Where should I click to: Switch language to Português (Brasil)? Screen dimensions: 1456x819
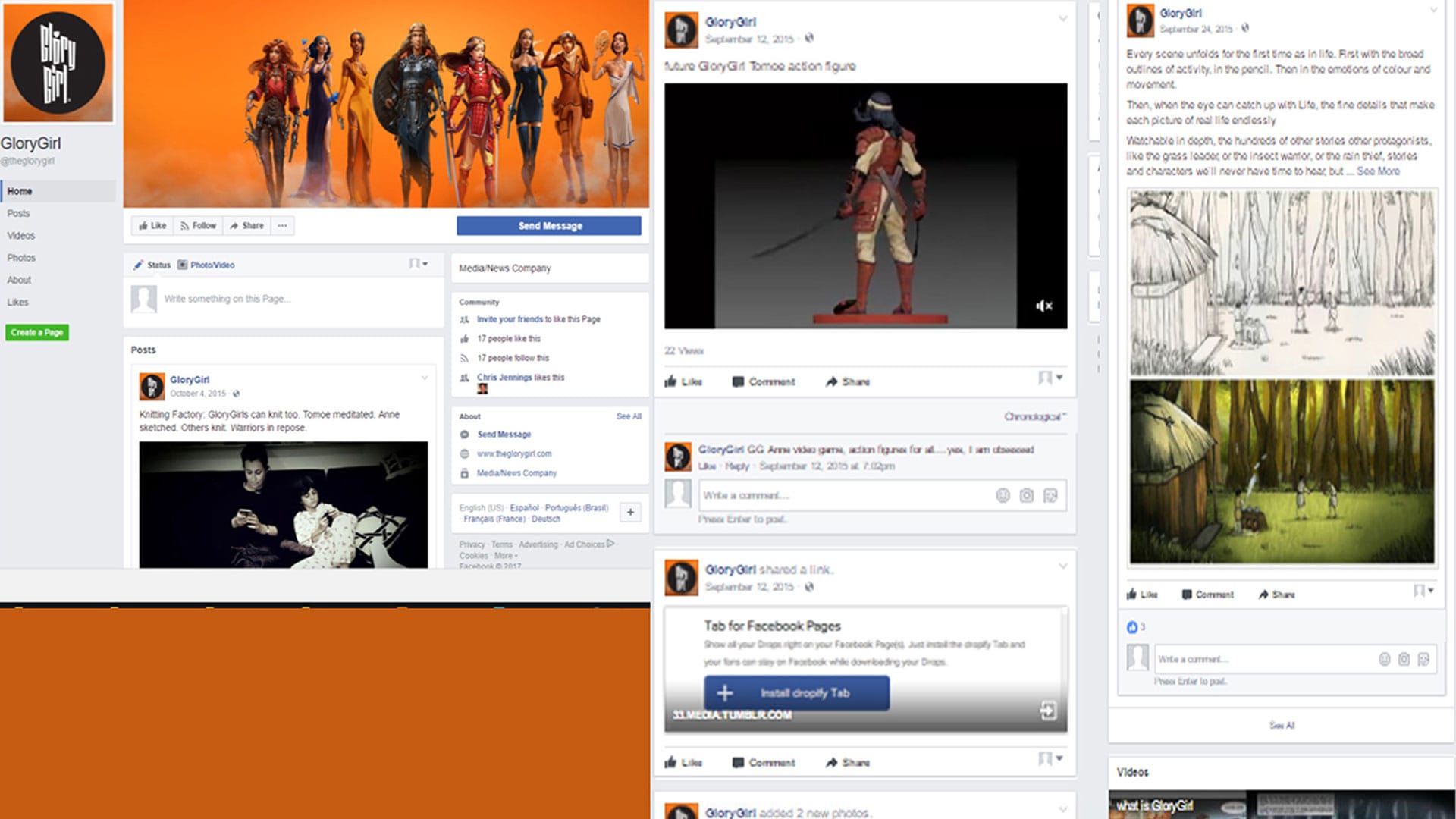pos(576,508)
